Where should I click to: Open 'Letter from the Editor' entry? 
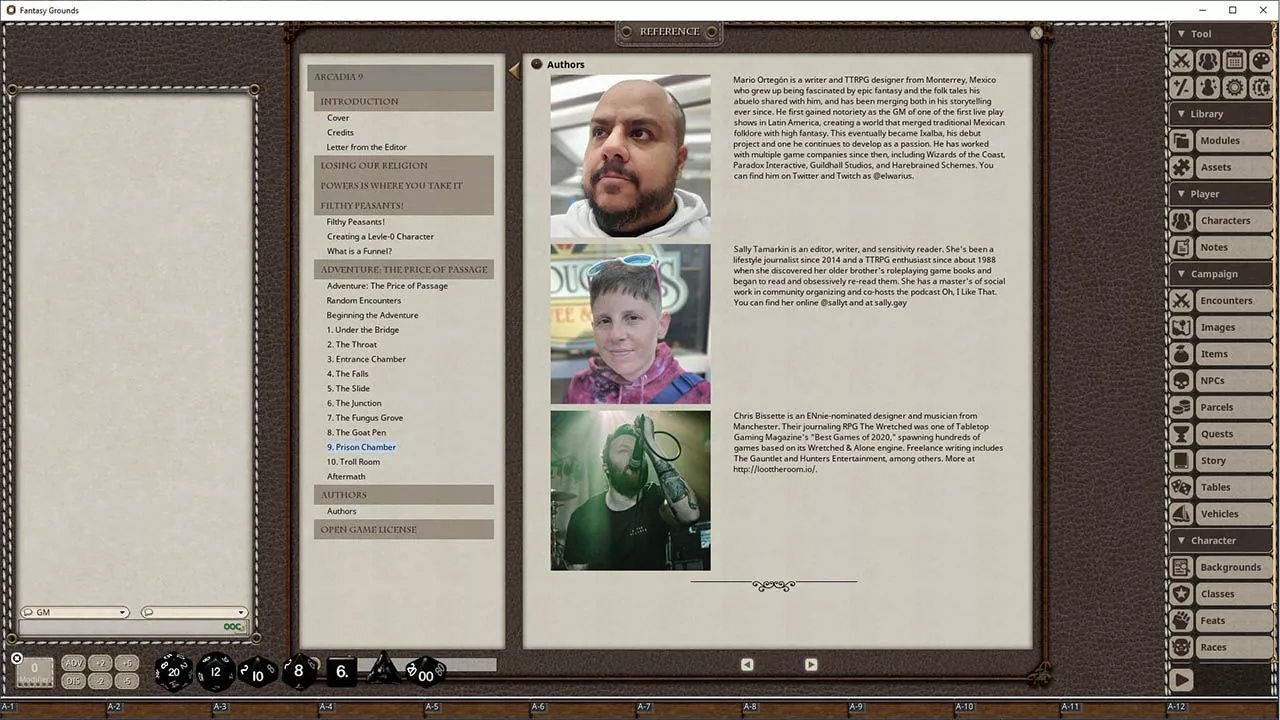click(366, 147)
